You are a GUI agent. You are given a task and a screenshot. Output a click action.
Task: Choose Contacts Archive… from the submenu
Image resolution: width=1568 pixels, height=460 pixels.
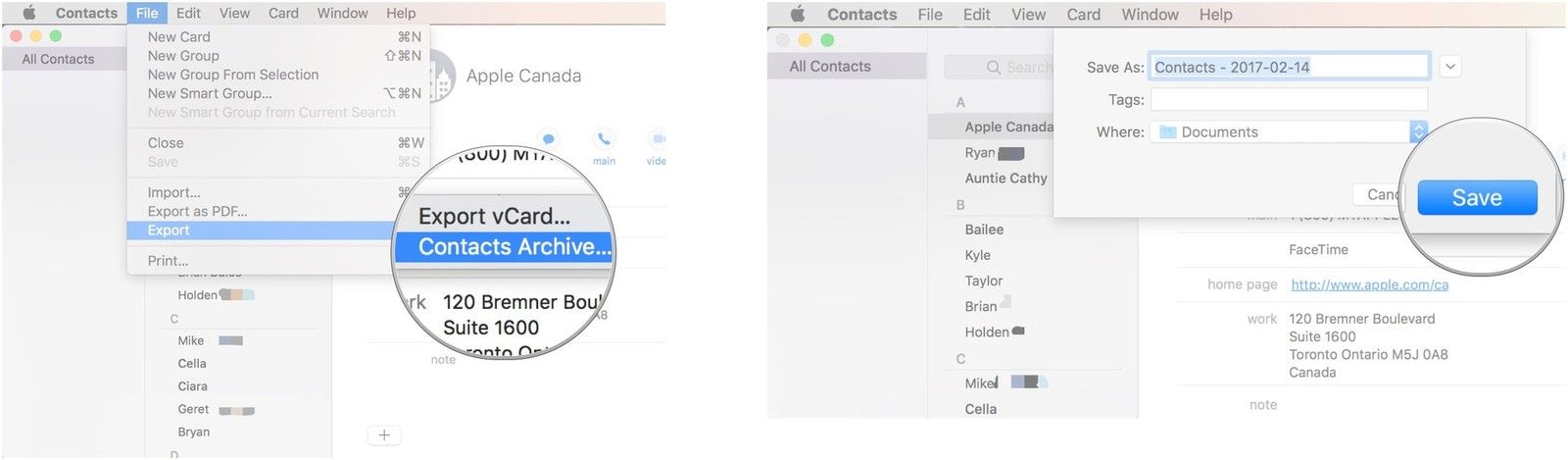pos(514,247)
